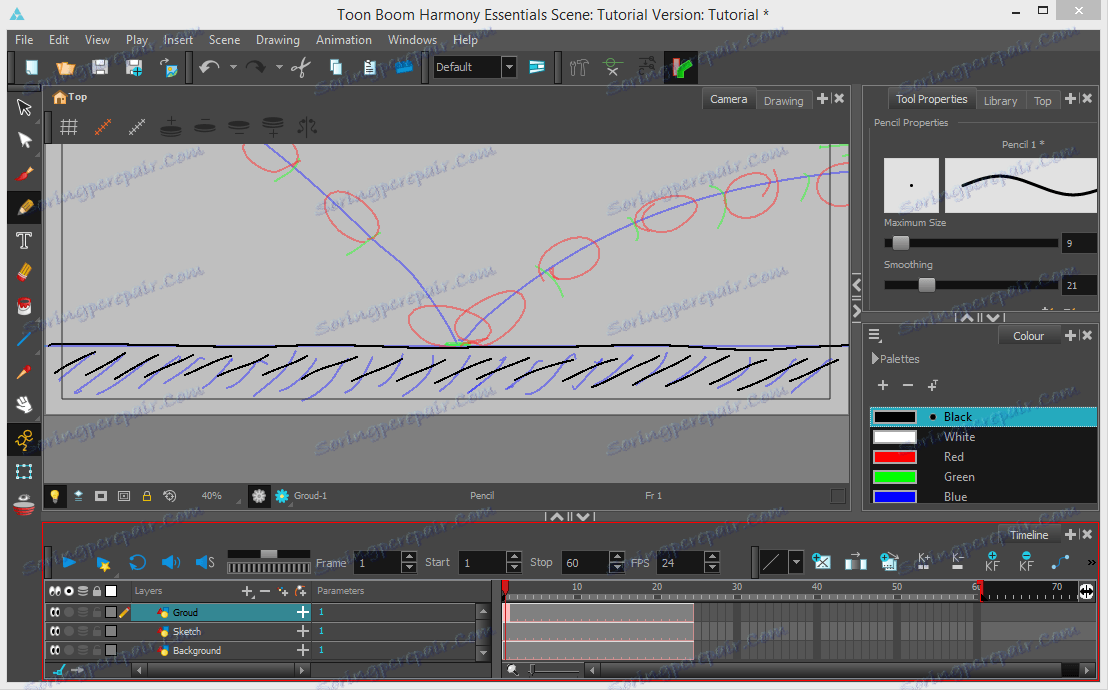Show the grid in Camera view
Image resolution: width=1108 pixels, height=690 pixels.
tap(69, 127)
